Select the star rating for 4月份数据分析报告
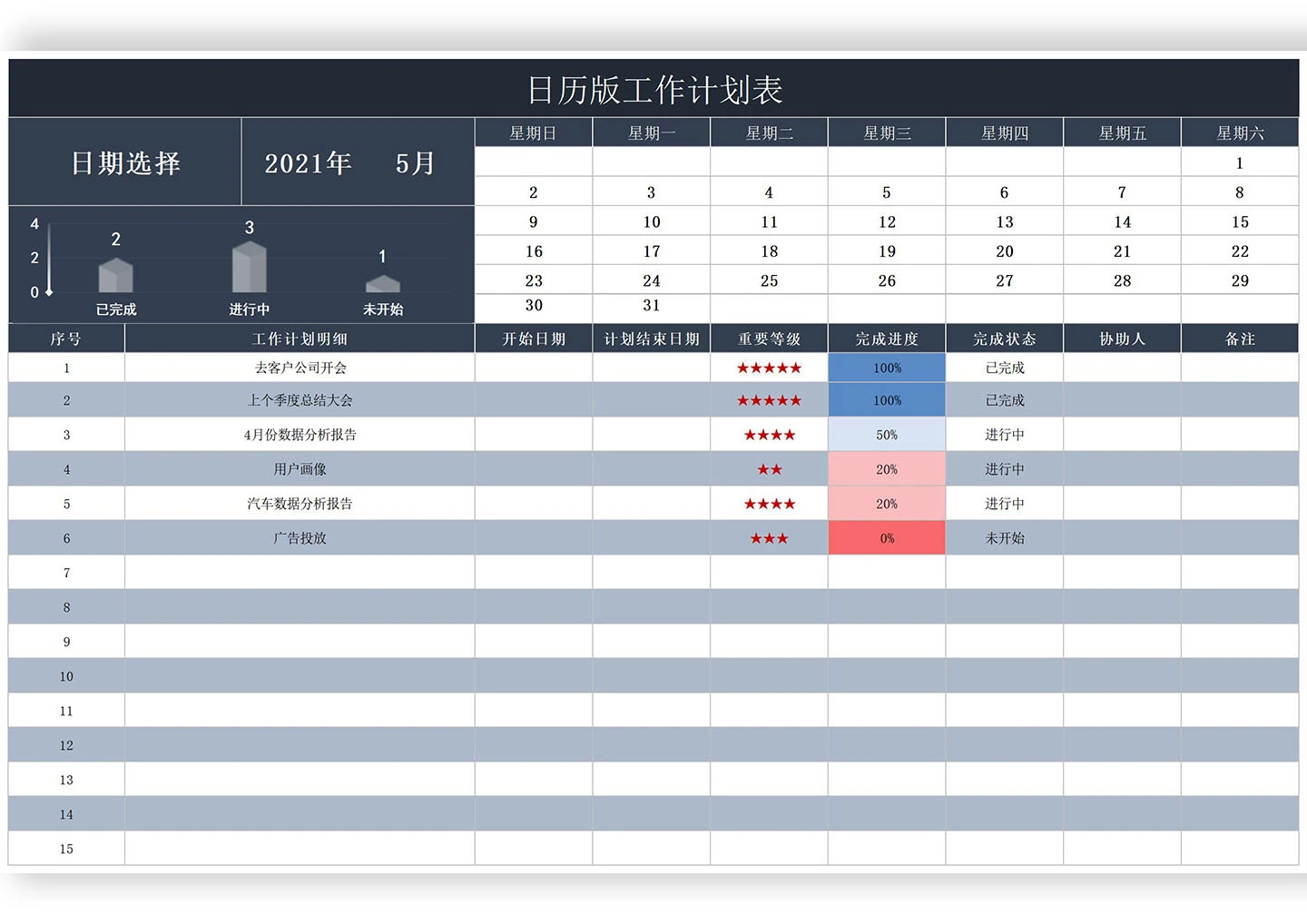 click(769, 435)
